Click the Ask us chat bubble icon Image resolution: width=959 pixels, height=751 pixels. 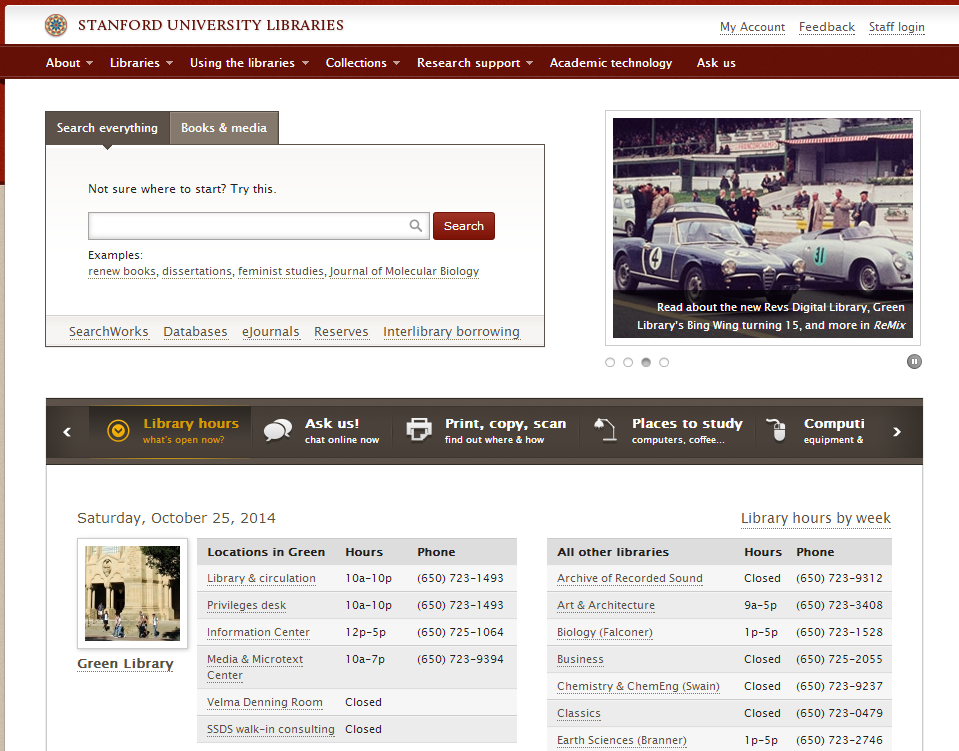coord(278,430)
